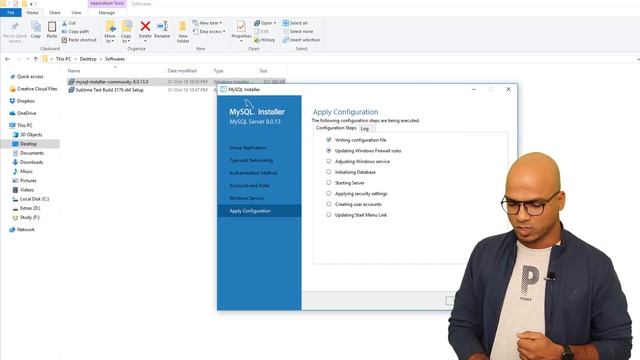640x360 pixels.
Task: Click Creating user accounts step indicator
Action: click(329, 204)
